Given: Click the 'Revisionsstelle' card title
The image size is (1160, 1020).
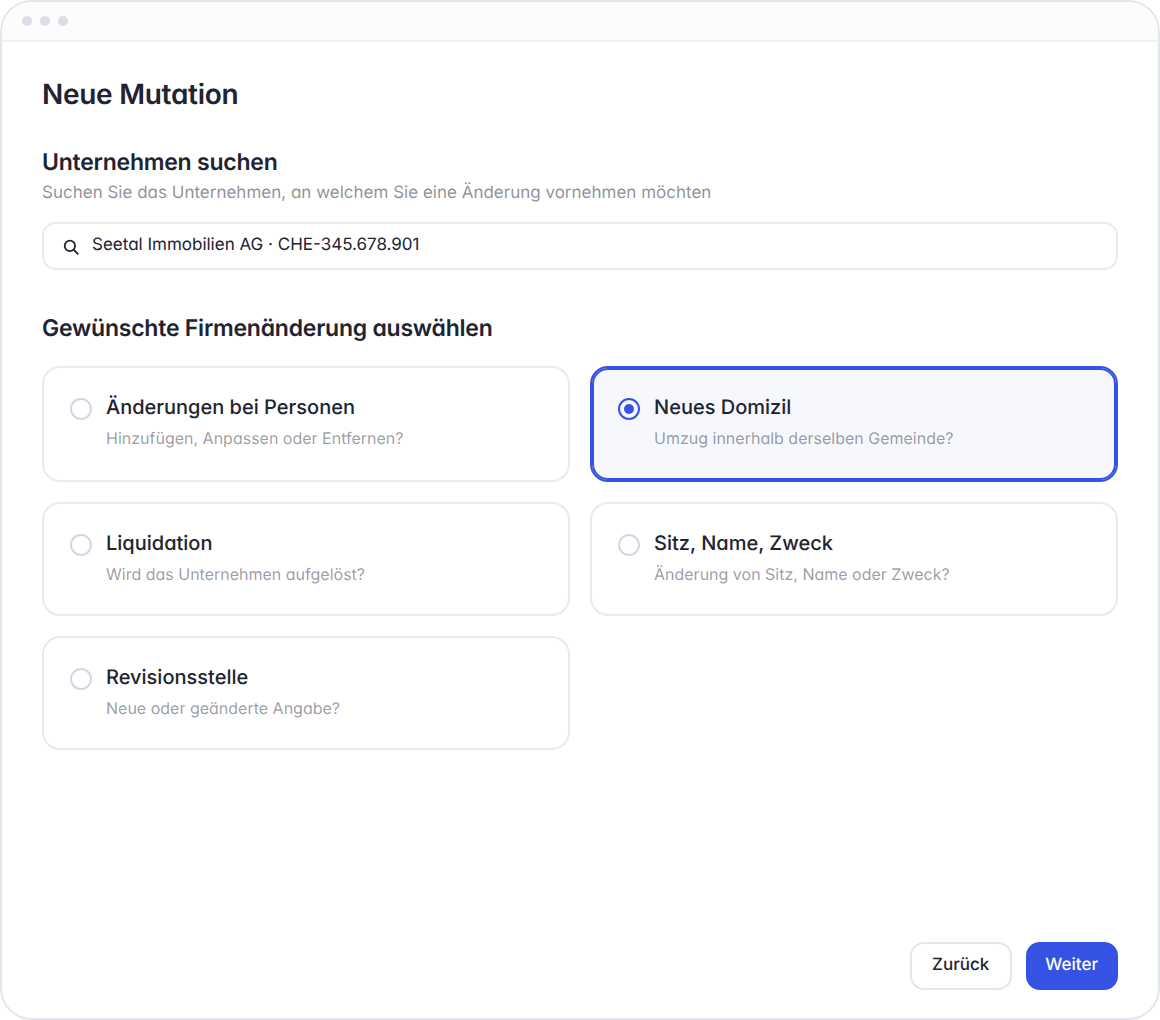Looking at the screenshot, I should [177, 677].
